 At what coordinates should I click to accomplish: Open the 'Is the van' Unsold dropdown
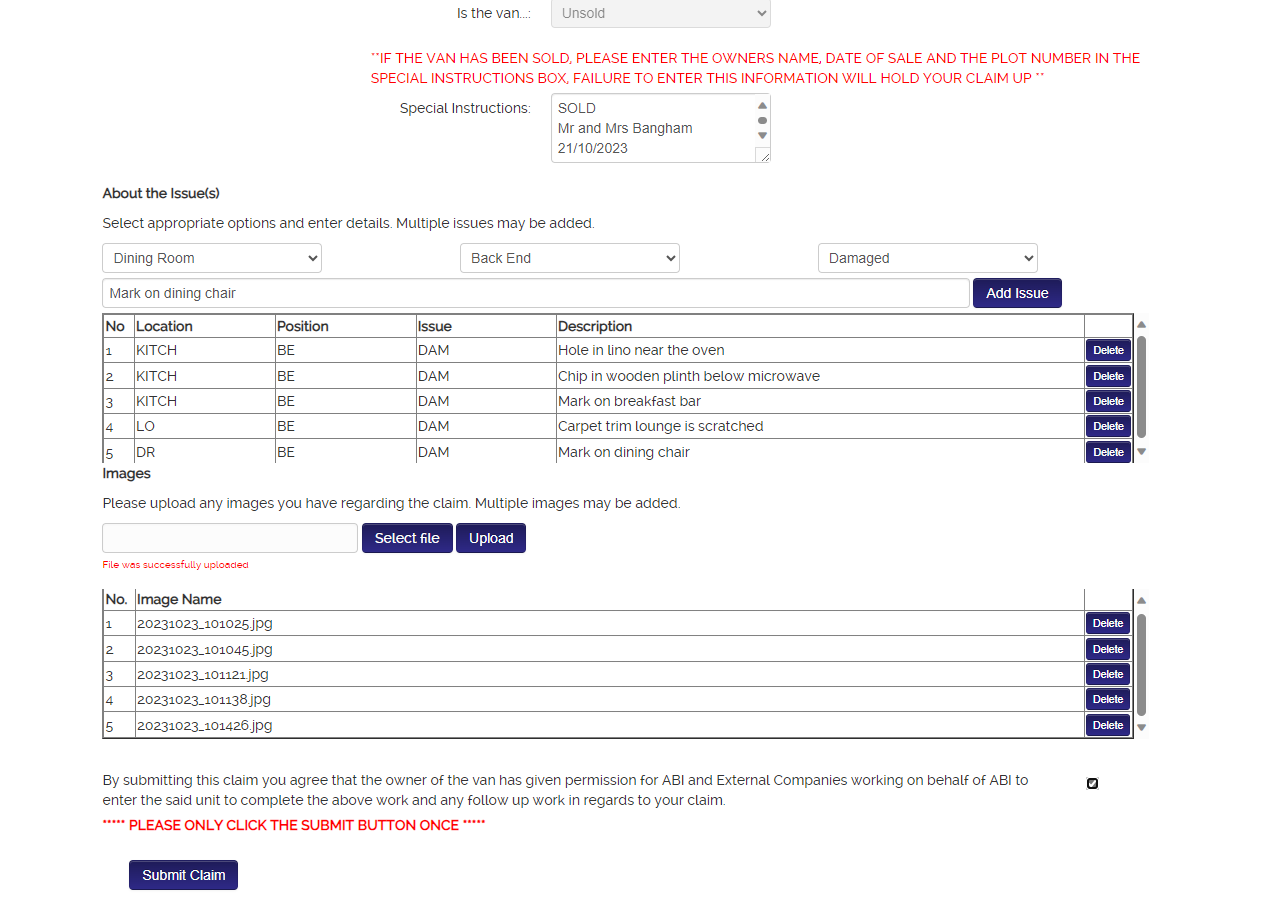pyautogui.click(x=660, y=14)
